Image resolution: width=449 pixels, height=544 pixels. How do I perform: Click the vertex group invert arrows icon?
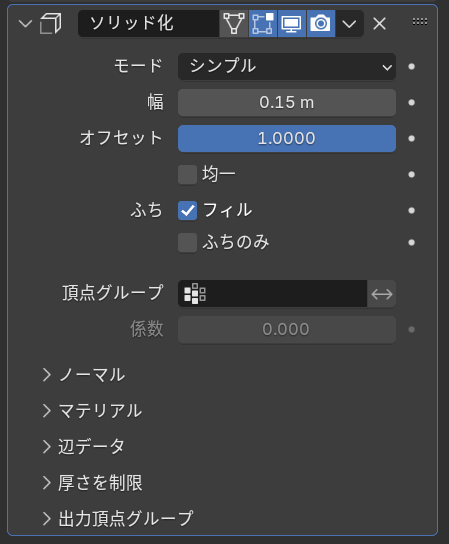[x=382, y=294]
